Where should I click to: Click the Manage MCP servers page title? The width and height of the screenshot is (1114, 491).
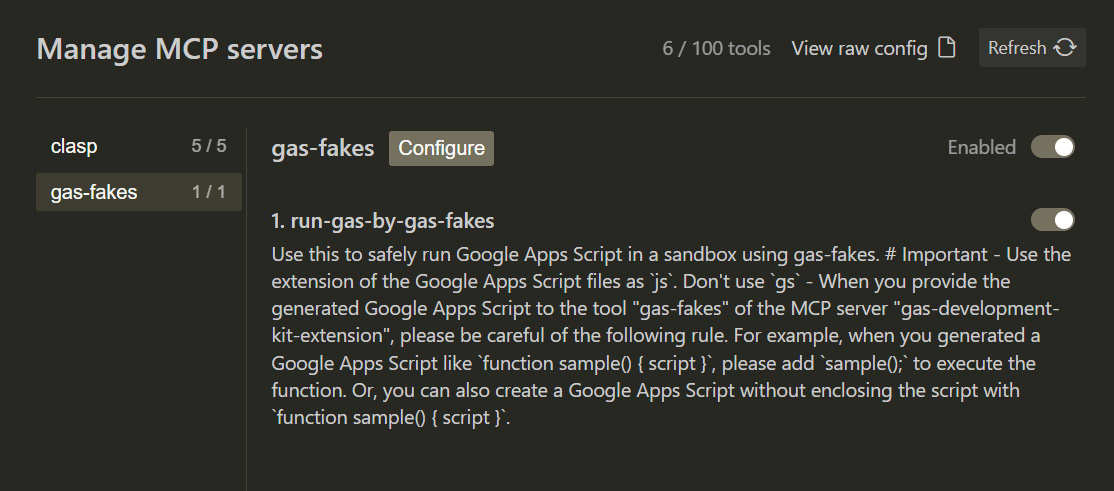[179, 48]
